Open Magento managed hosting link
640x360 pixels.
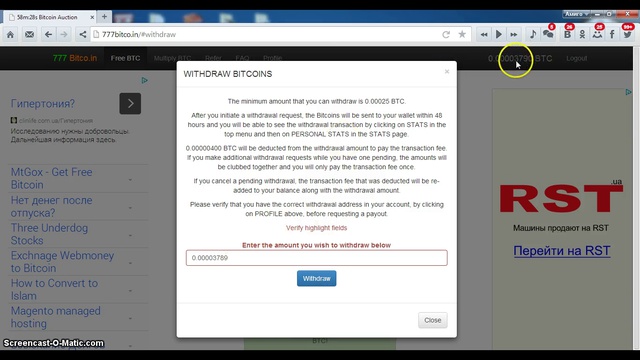coord(56,317)
